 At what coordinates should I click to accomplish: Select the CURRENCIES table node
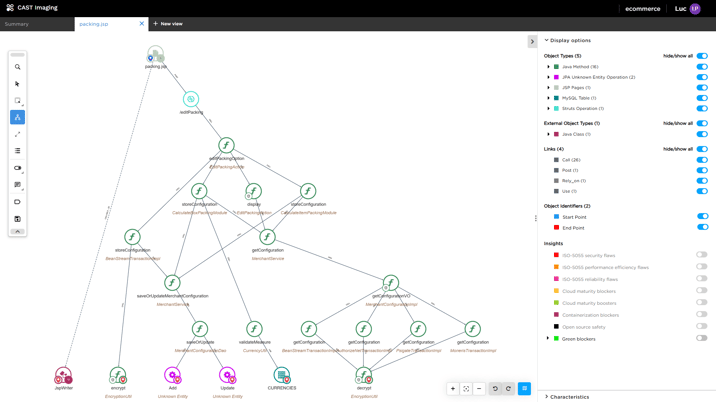click(x=282, y=375)
